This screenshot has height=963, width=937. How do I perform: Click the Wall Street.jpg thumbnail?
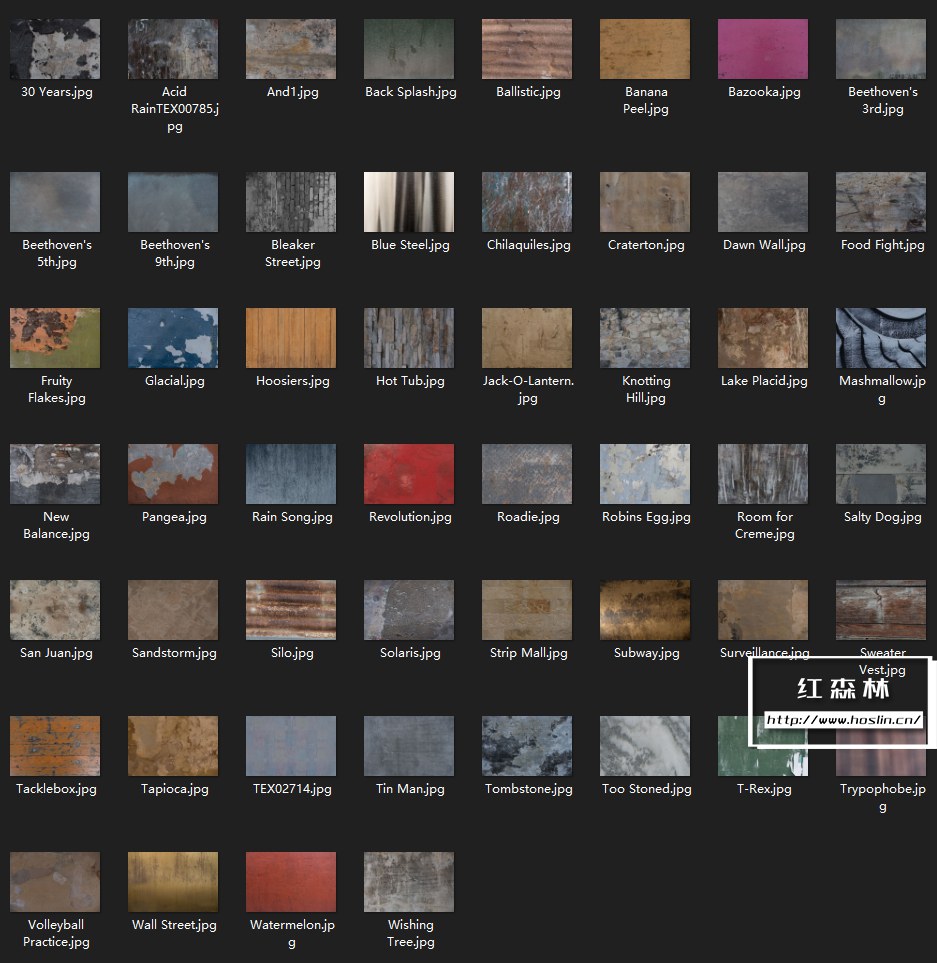[x=173, y=882]
